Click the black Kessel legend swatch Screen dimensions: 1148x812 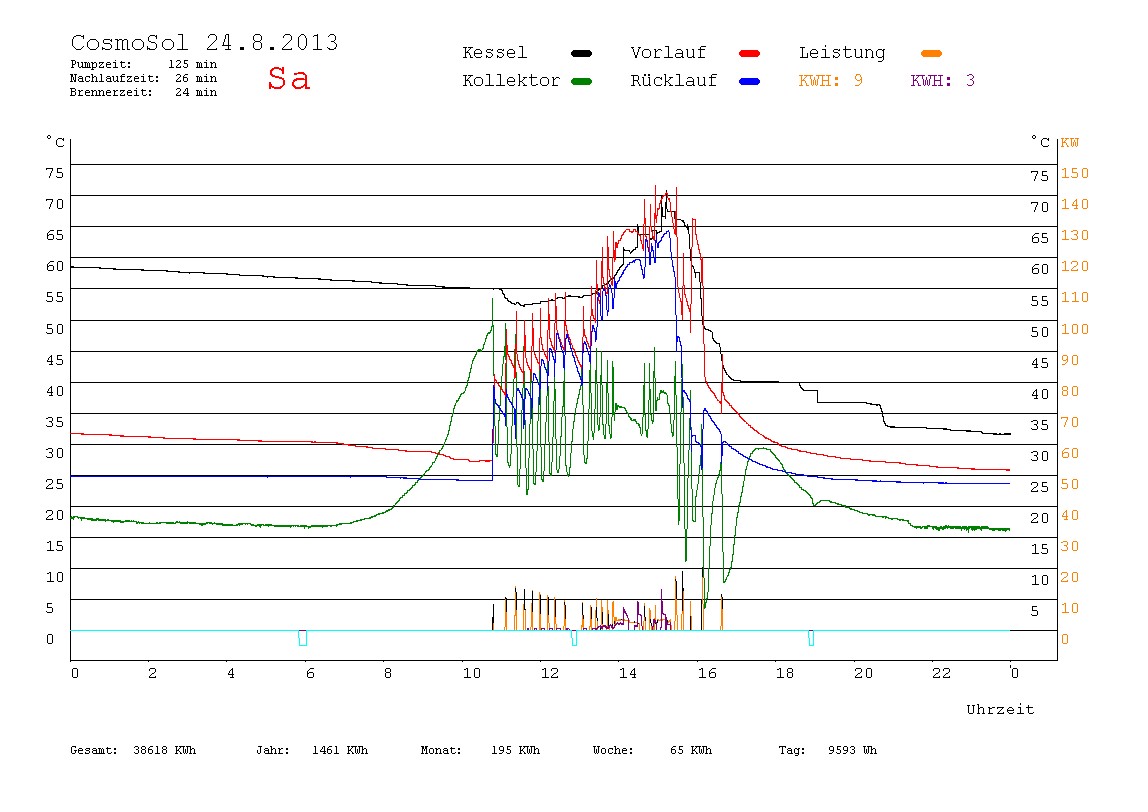(x=581, y=53)
